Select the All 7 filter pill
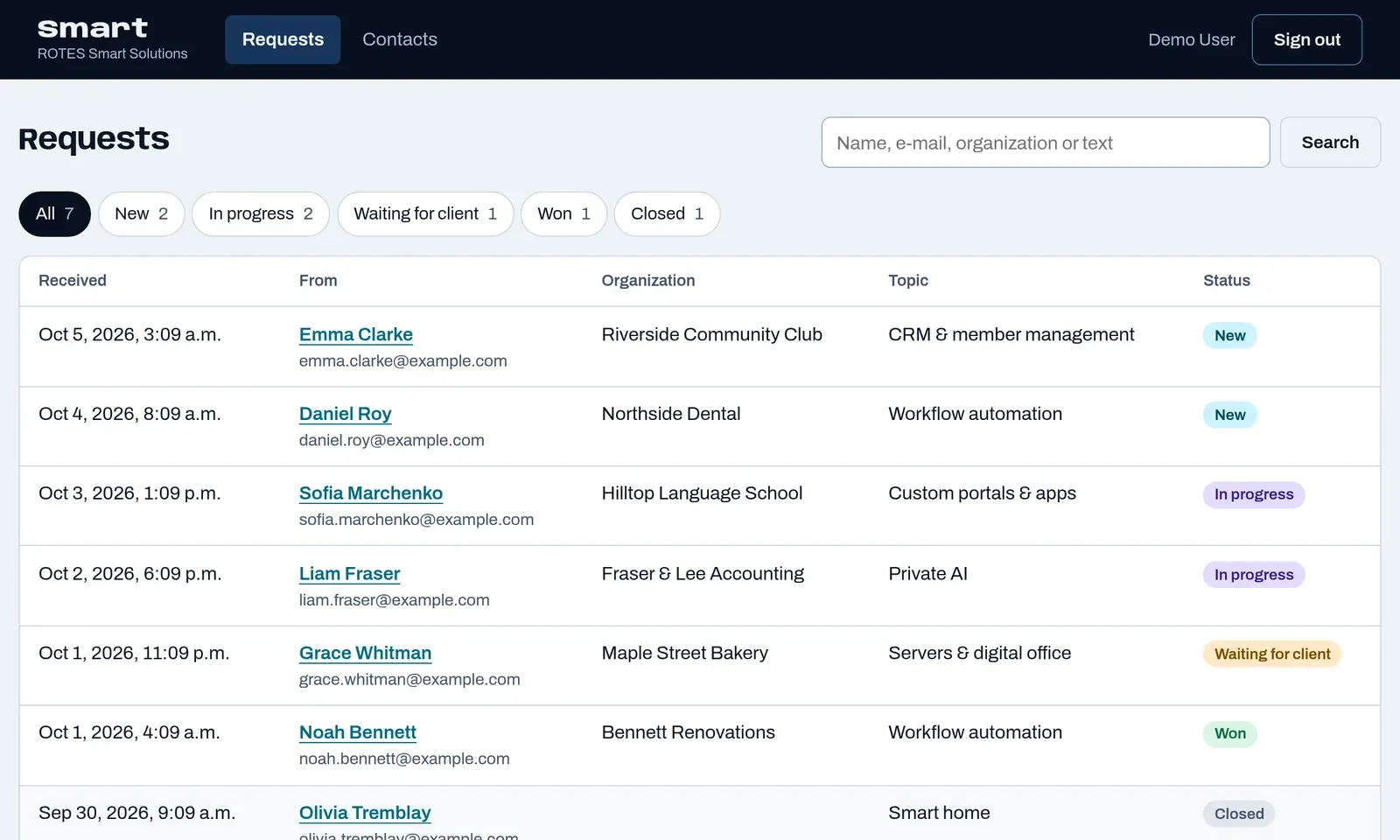This screenshot has height=840, width=1400. [54, 213]
